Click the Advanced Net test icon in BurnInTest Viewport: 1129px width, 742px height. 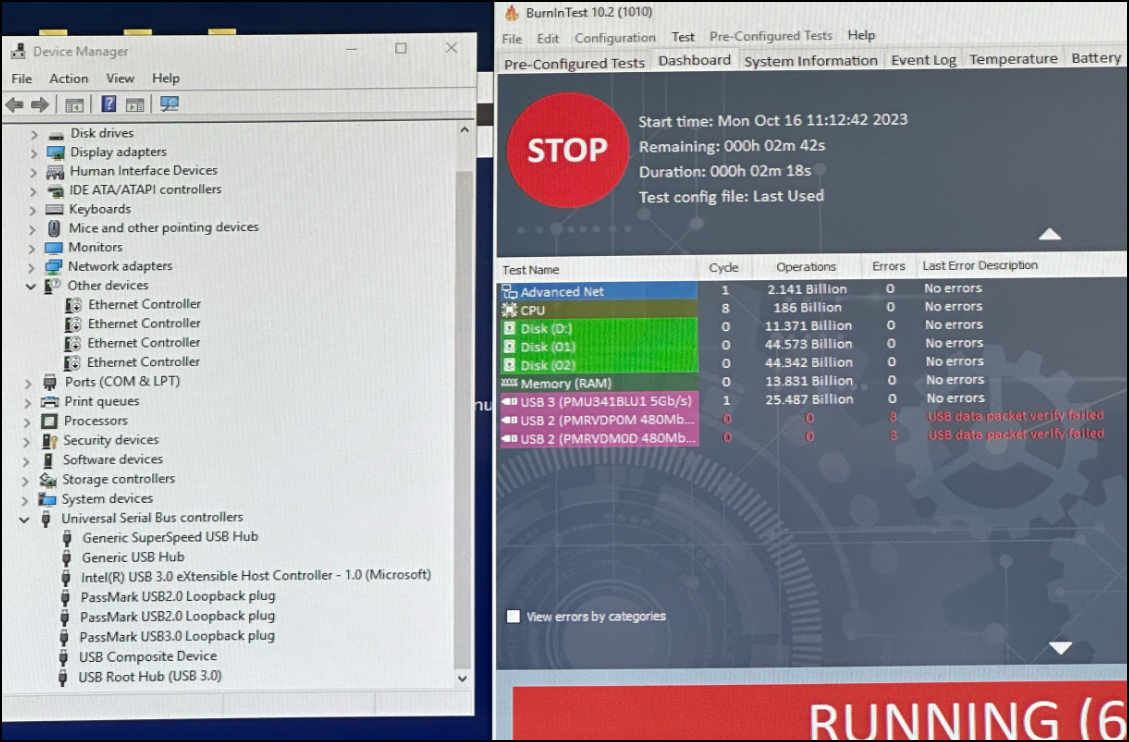[510, 291]
